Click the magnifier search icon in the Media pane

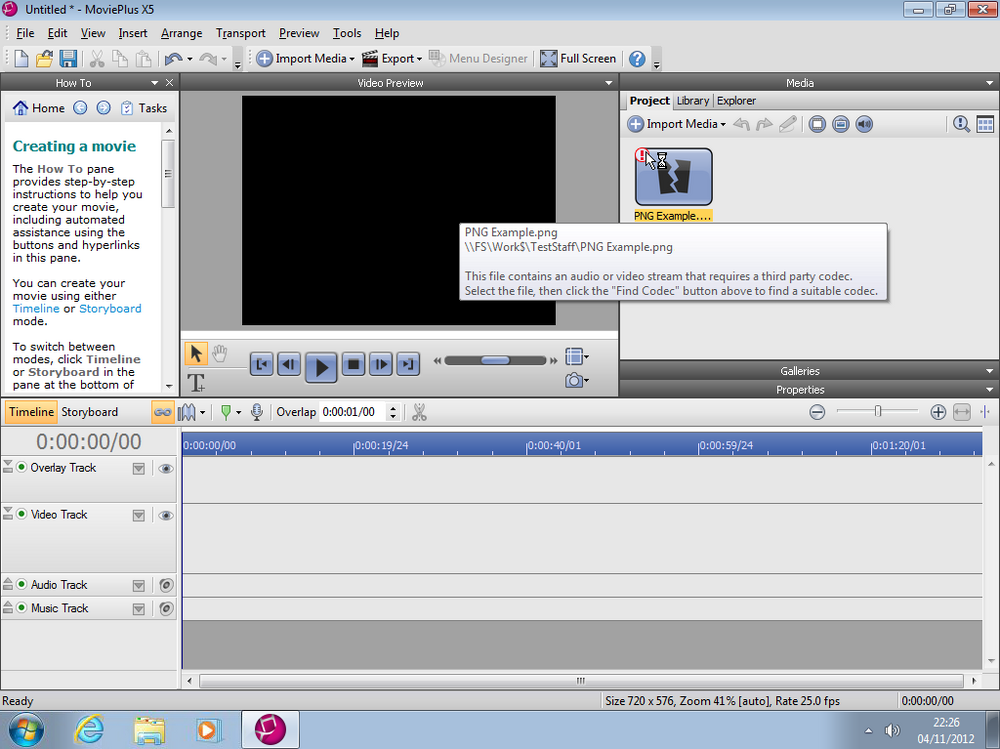pyautogui.click(x=961, y=124)
